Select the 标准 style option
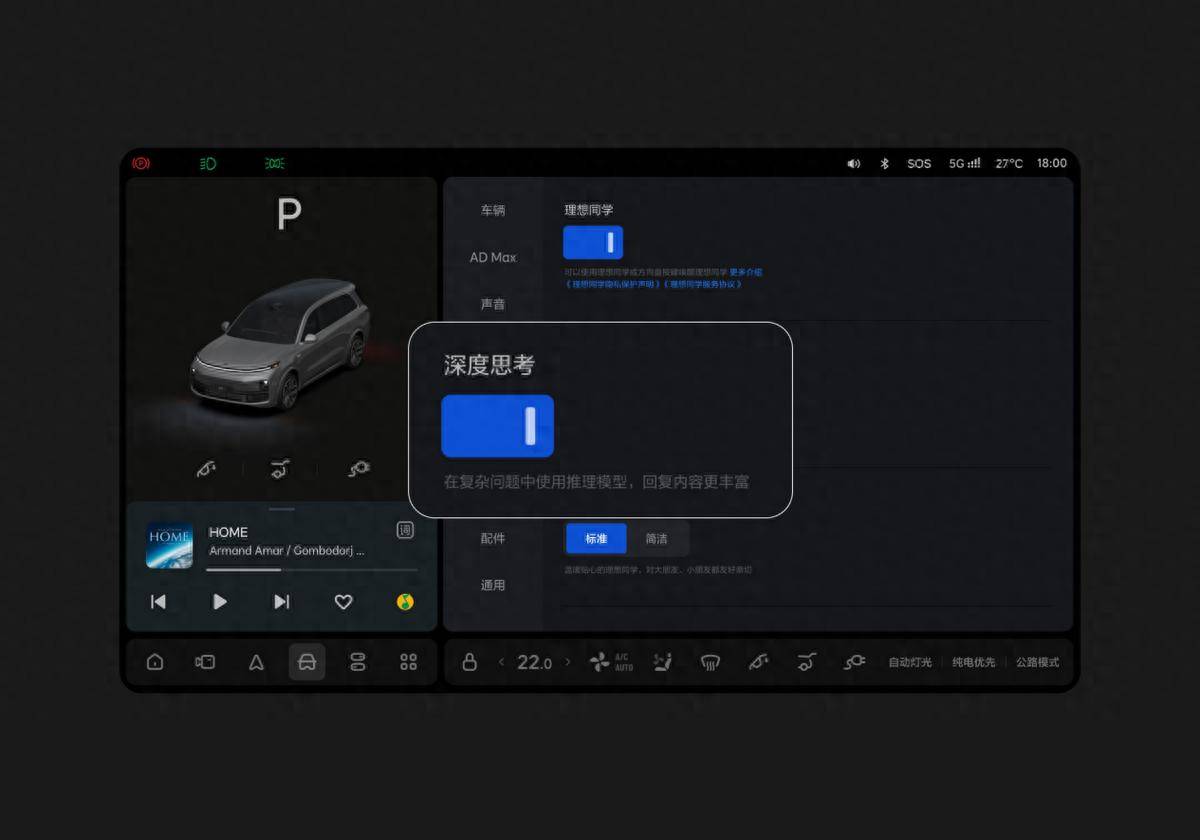The width and height of the screenshot is (1200, 840). (x=596, y=538)
